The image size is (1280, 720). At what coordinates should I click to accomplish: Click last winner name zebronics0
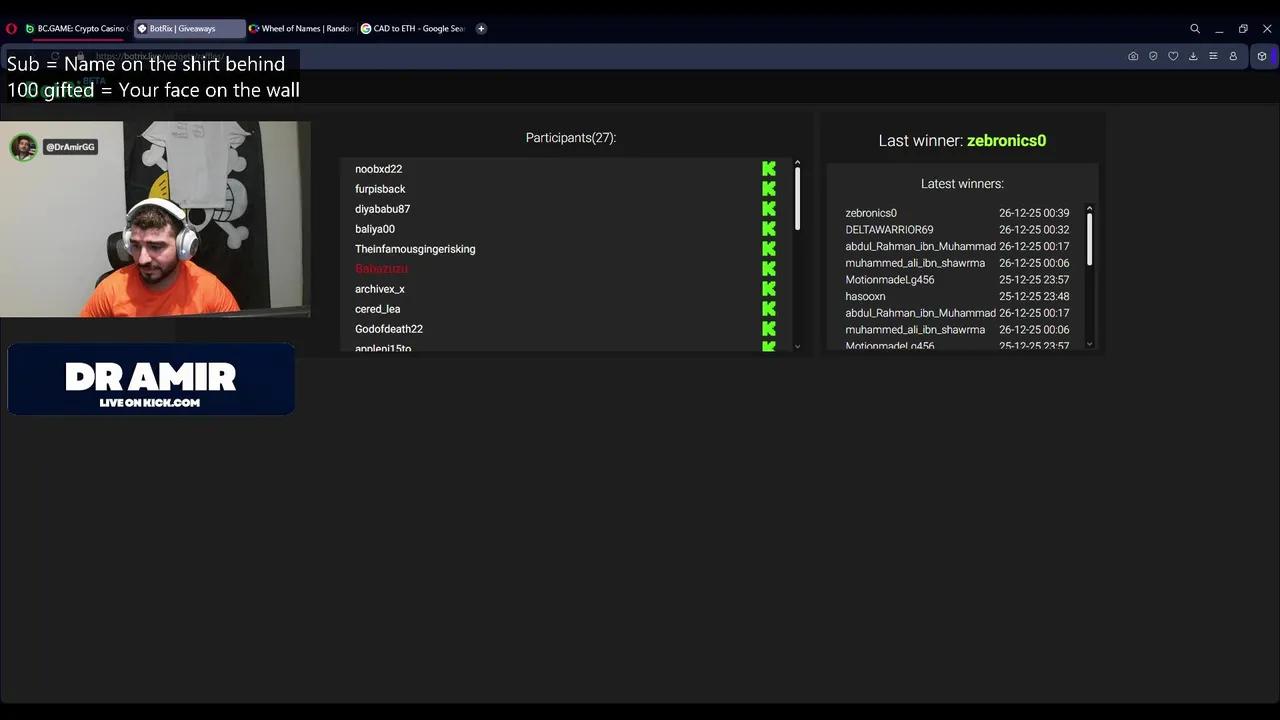[x=1006, y=141]
